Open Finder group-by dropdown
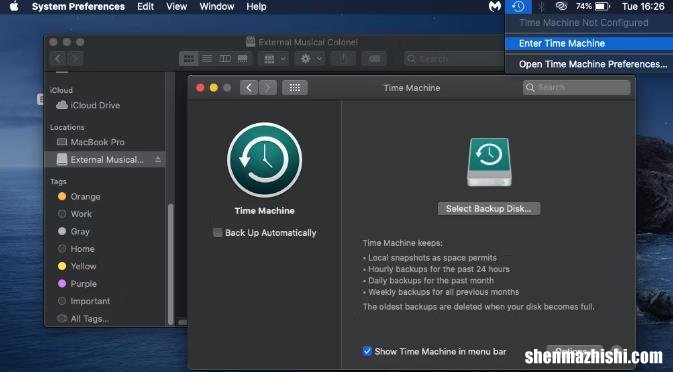Viewport: 673px width, 372px height. [x=275, y=59]
